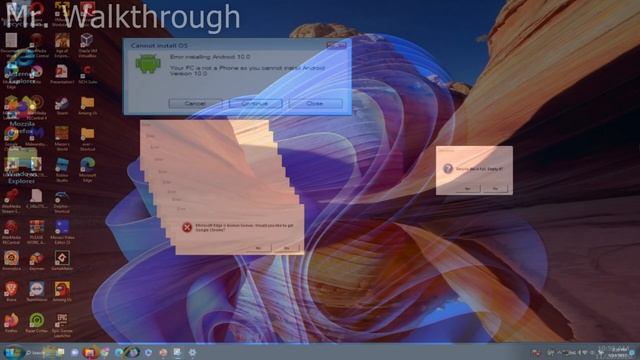This screenshot has width=640, height=360.
Task: Open the Firefox desktop shortcut in the bottom row
Action: [11, 322]
